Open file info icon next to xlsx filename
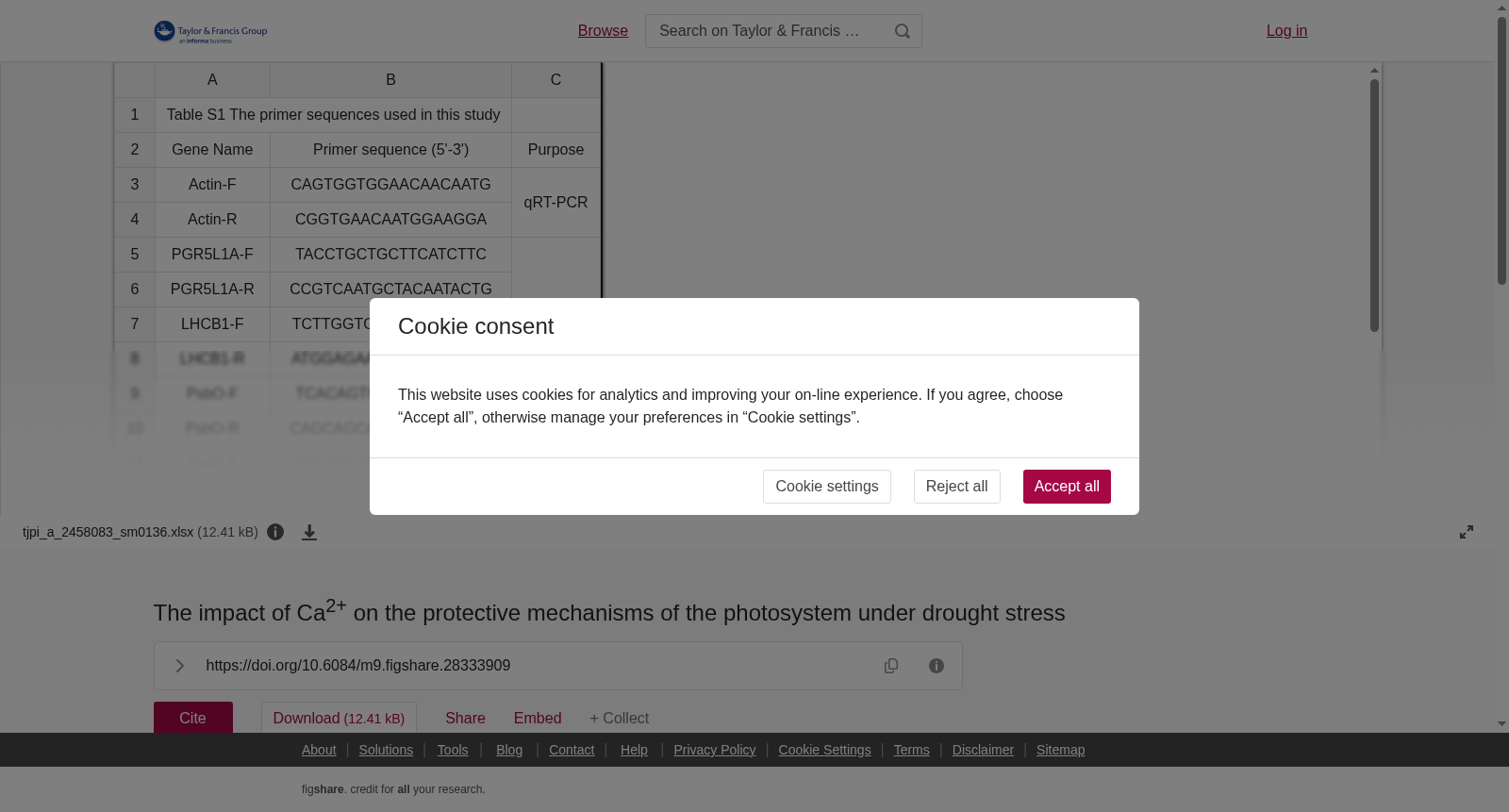This screenshot has height=812, width=1509. coord(275,532)
